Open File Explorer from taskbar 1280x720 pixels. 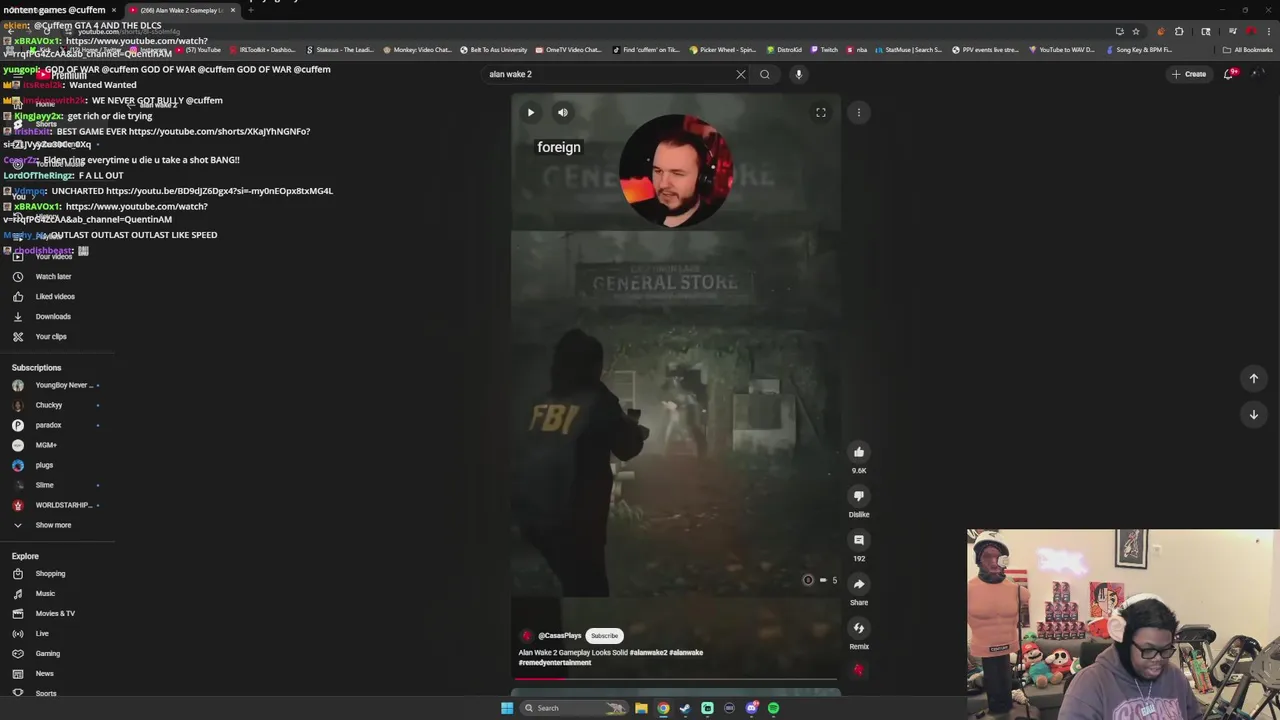641,708
